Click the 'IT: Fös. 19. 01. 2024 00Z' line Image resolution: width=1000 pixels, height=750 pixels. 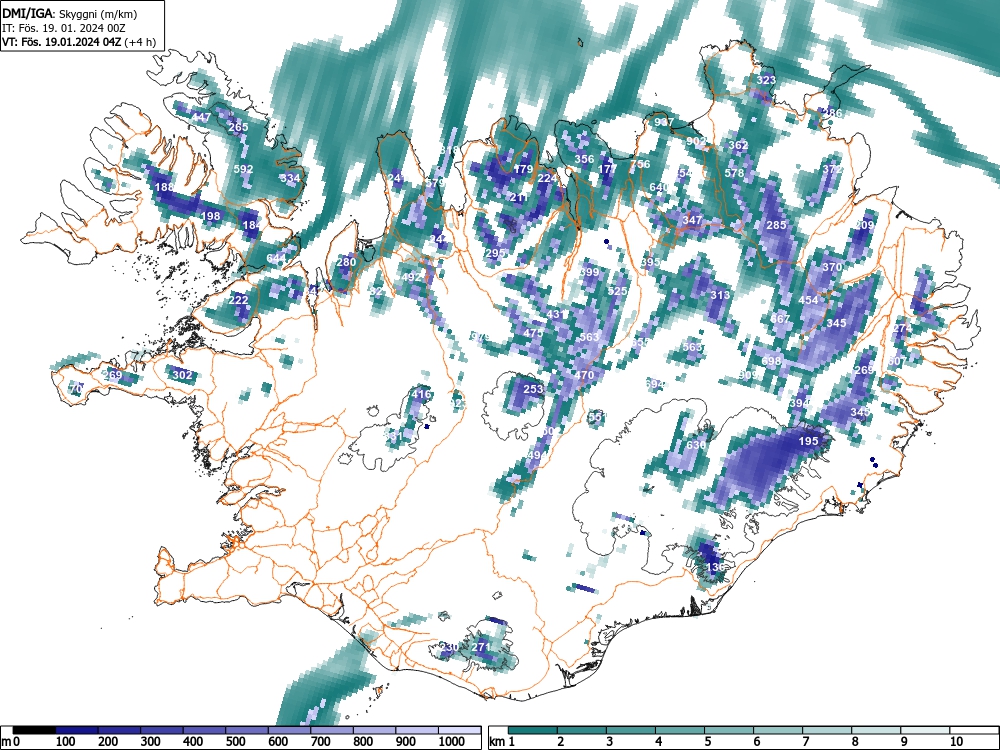[62, 28]
